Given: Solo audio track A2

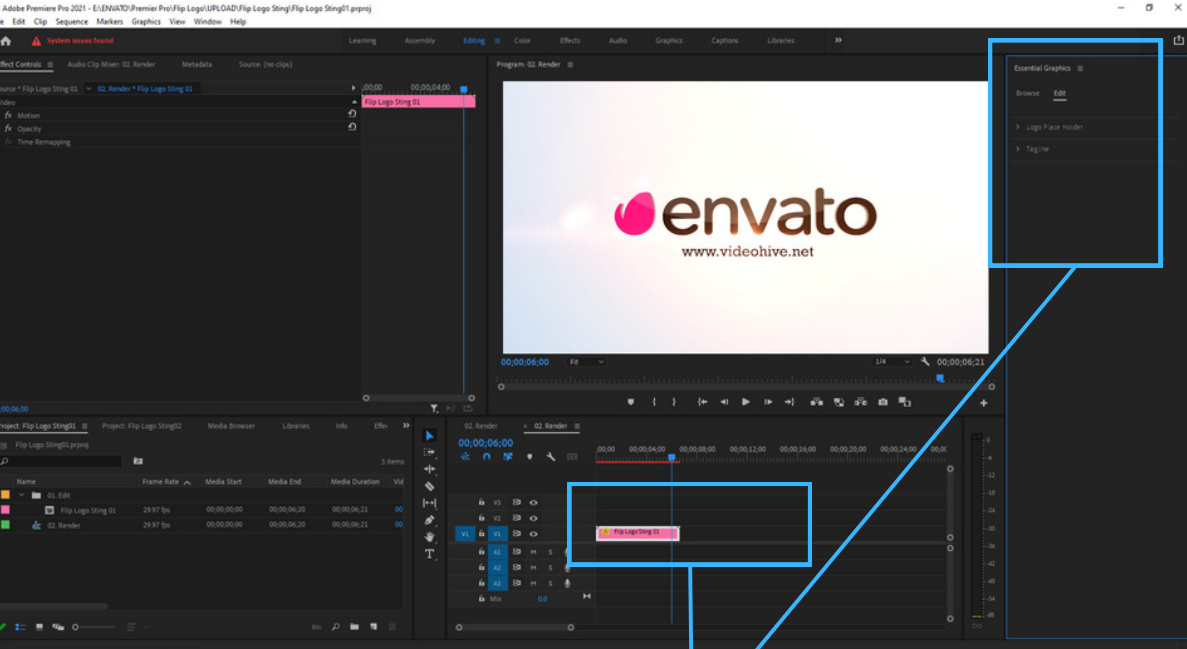Looking at the screenshot, I should 550,567.
